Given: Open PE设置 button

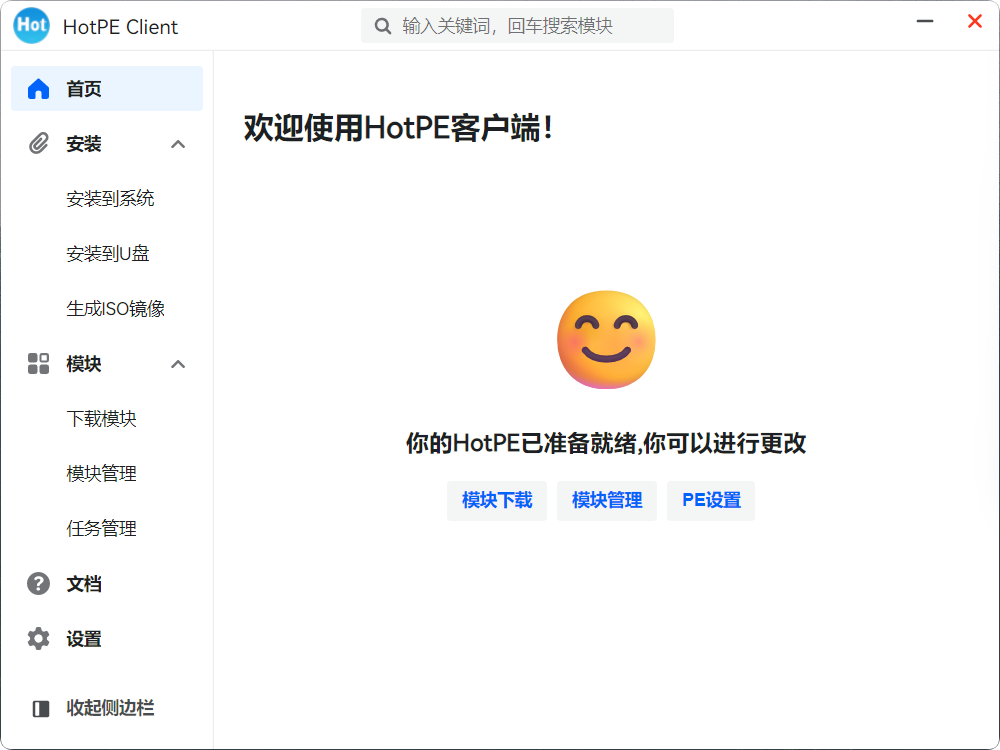Looking at the screenshot, I should click(x=711, y=501).
